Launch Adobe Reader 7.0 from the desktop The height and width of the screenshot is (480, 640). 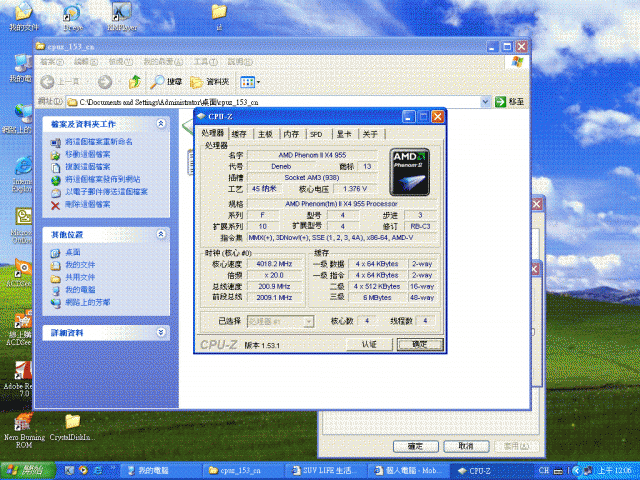click(x=20, y=379)
